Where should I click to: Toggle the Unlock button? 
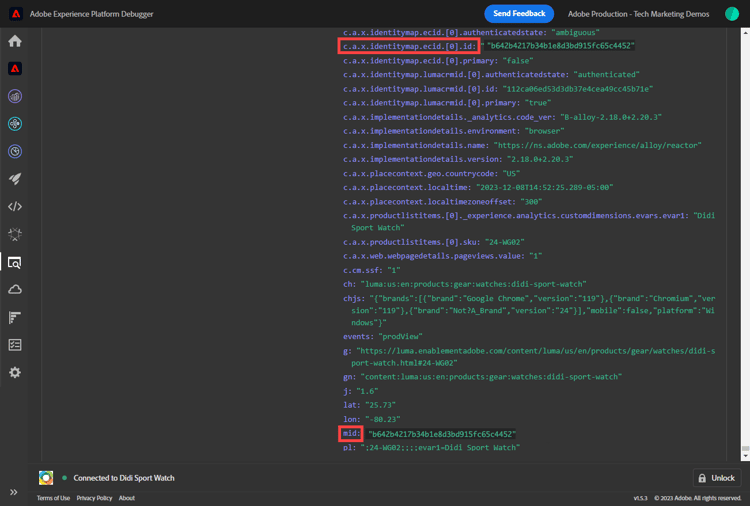click(x=716, y=478)
